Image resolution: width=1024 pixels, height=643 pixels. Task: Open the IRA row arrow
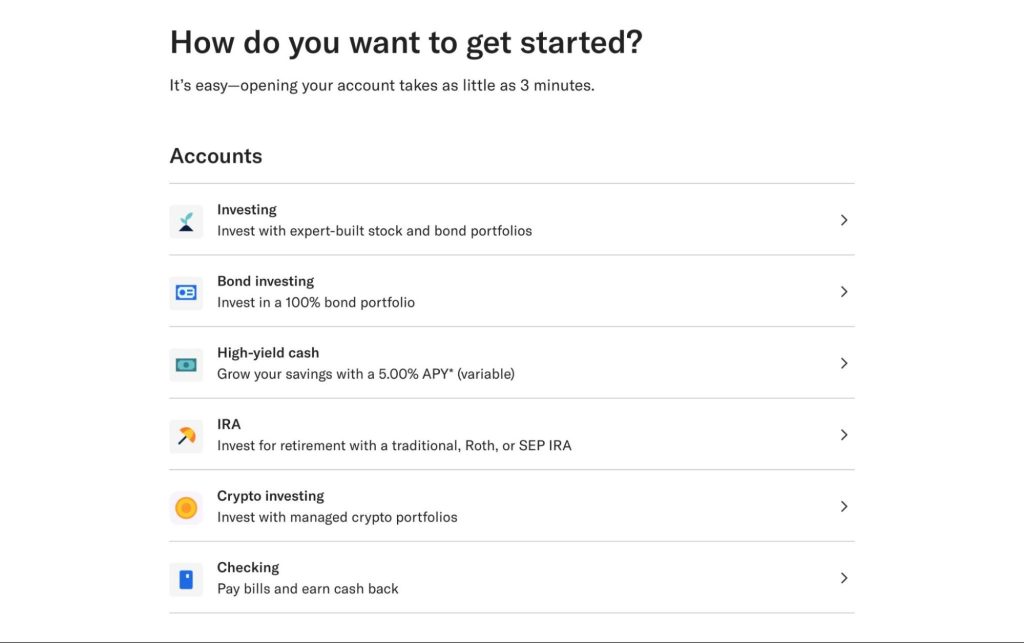[844, 435]
